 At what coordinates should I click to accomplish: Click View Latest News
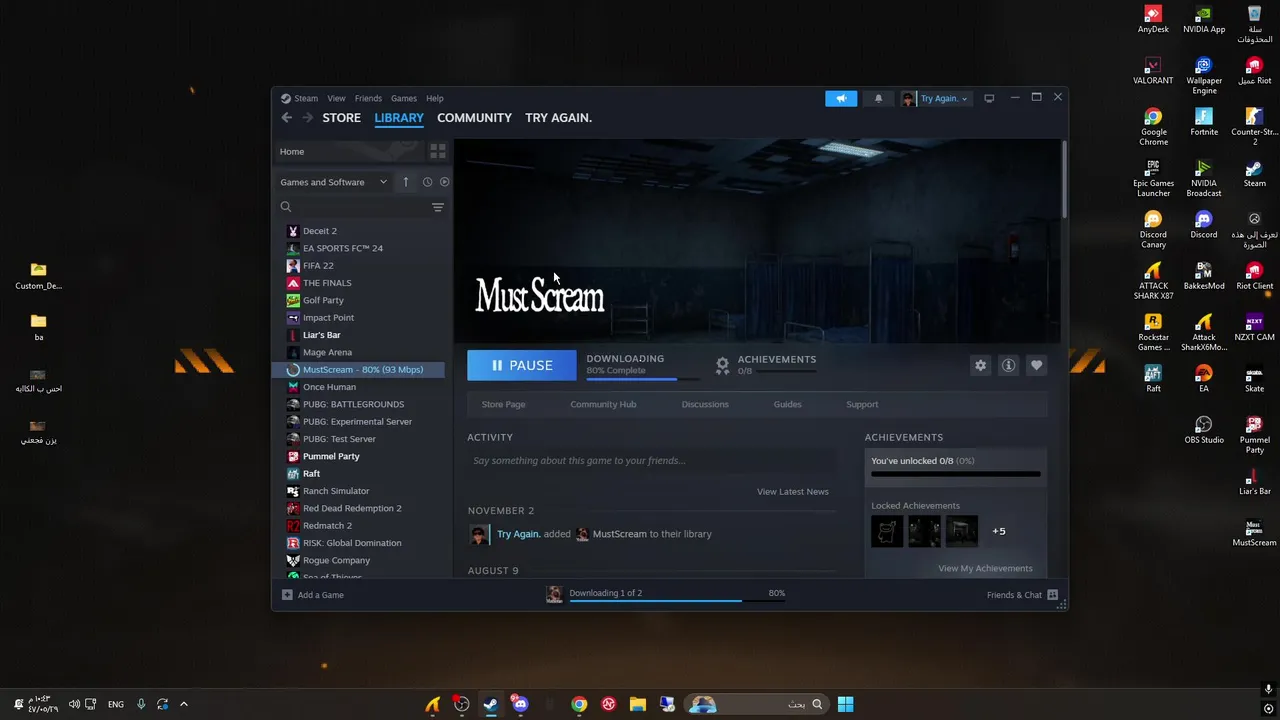click(792, 491)
